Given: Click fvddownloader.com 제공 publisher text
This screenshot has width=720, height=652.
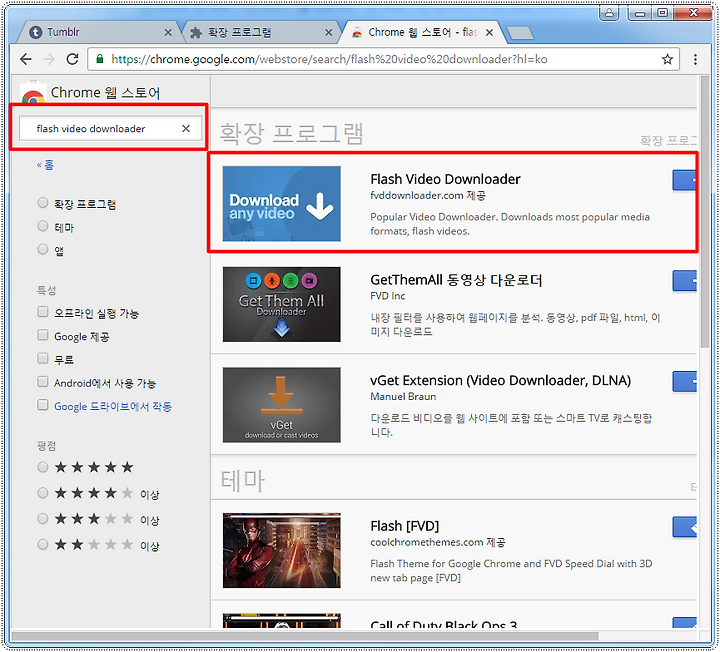Looking at the screenshot, I should [x=428, y=196].
